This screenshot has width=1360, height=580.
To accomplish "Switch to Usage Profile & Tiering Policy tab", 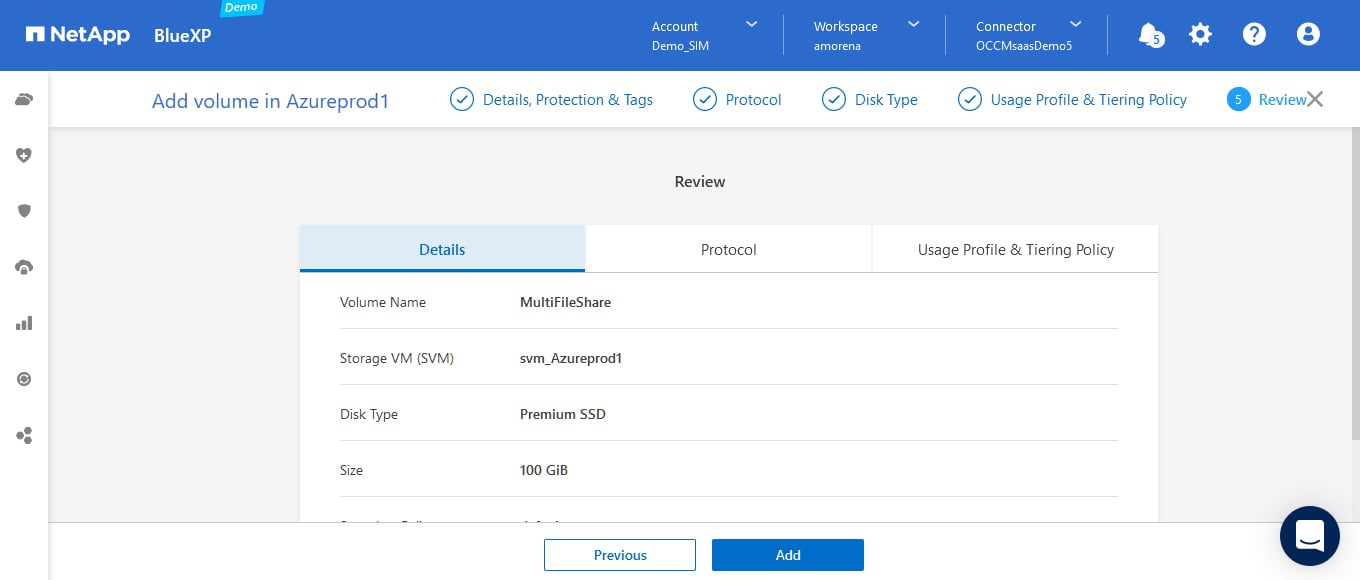I will click(x=1015, y=250).
